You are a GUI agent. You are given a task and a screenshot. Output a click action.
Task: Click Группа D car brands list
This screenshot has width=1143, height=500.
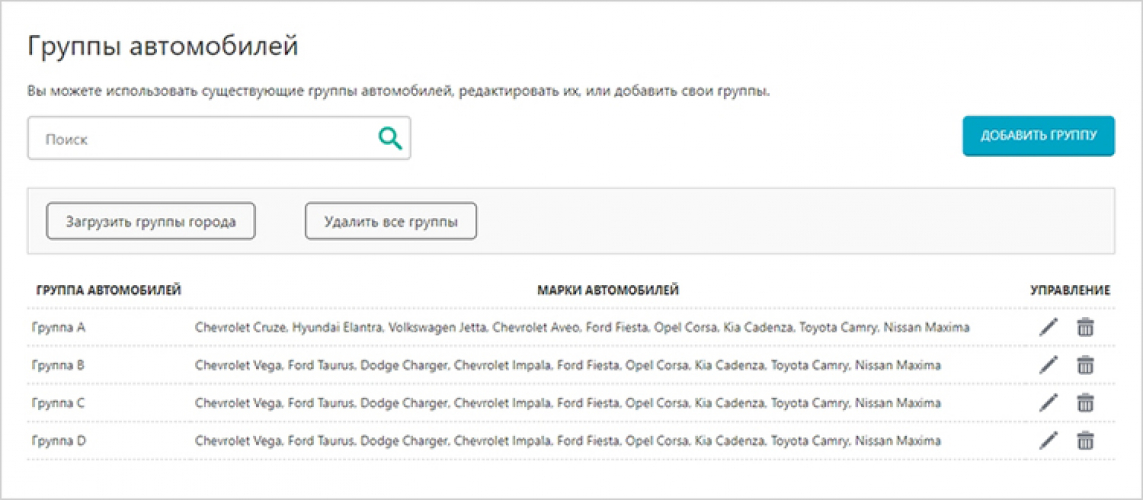click(x=568, y=441)
